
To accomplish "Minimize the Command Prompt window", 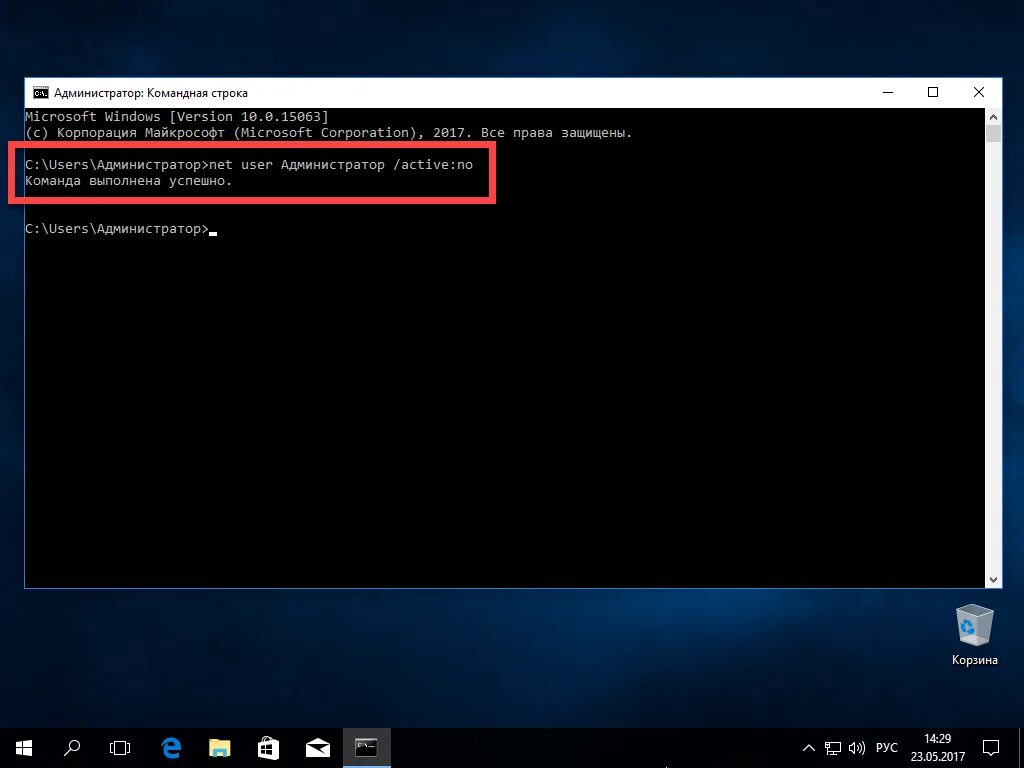I will tap(888, 93).
